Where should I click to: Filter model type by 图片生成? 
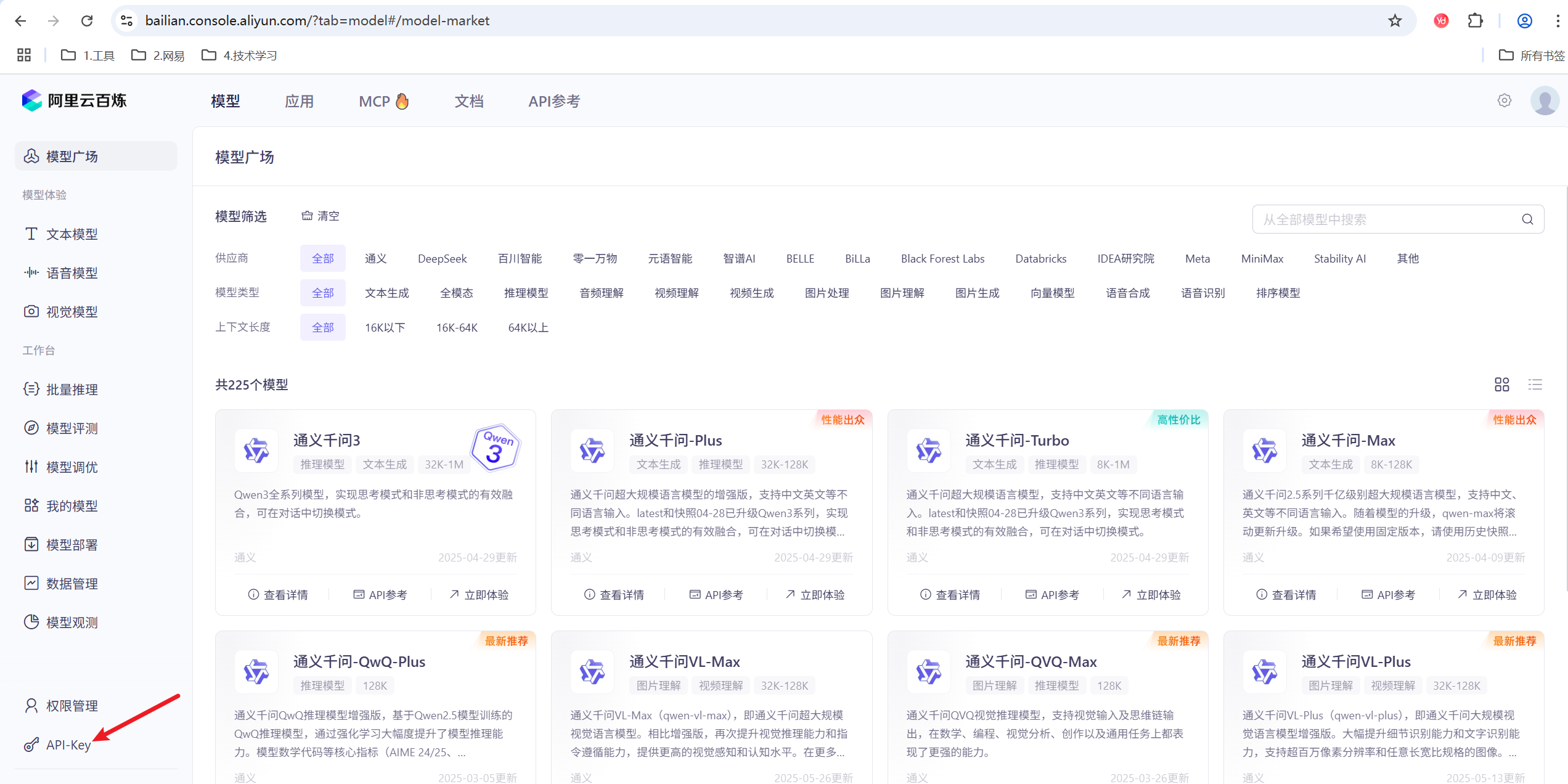point(977,293)
